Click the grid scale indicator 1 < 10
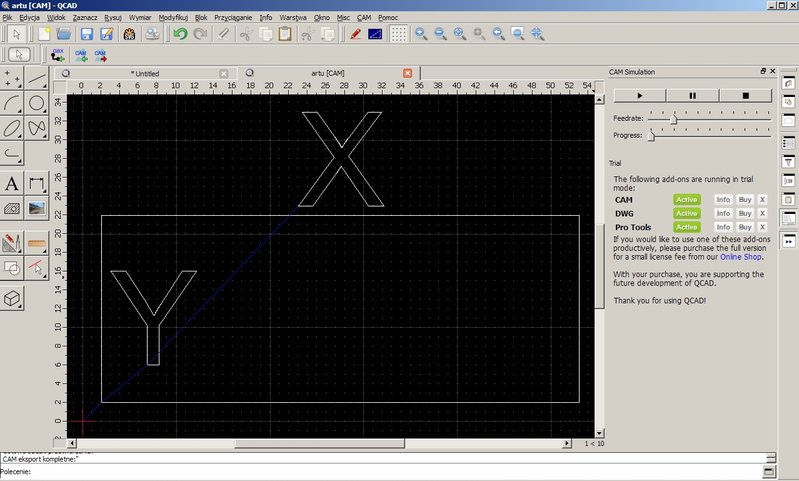The image size is (799, 481). [594, 444]
